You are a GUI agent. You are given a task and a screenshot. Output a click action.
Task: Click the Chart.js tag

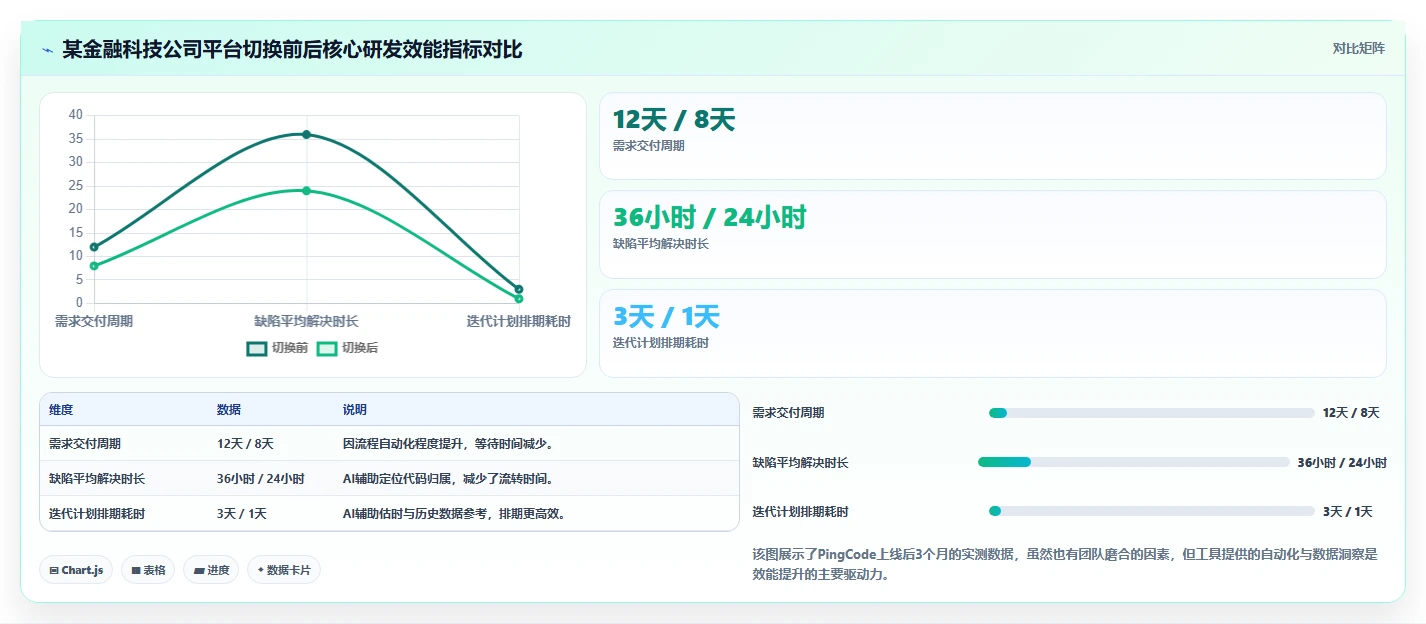[77, 570]
